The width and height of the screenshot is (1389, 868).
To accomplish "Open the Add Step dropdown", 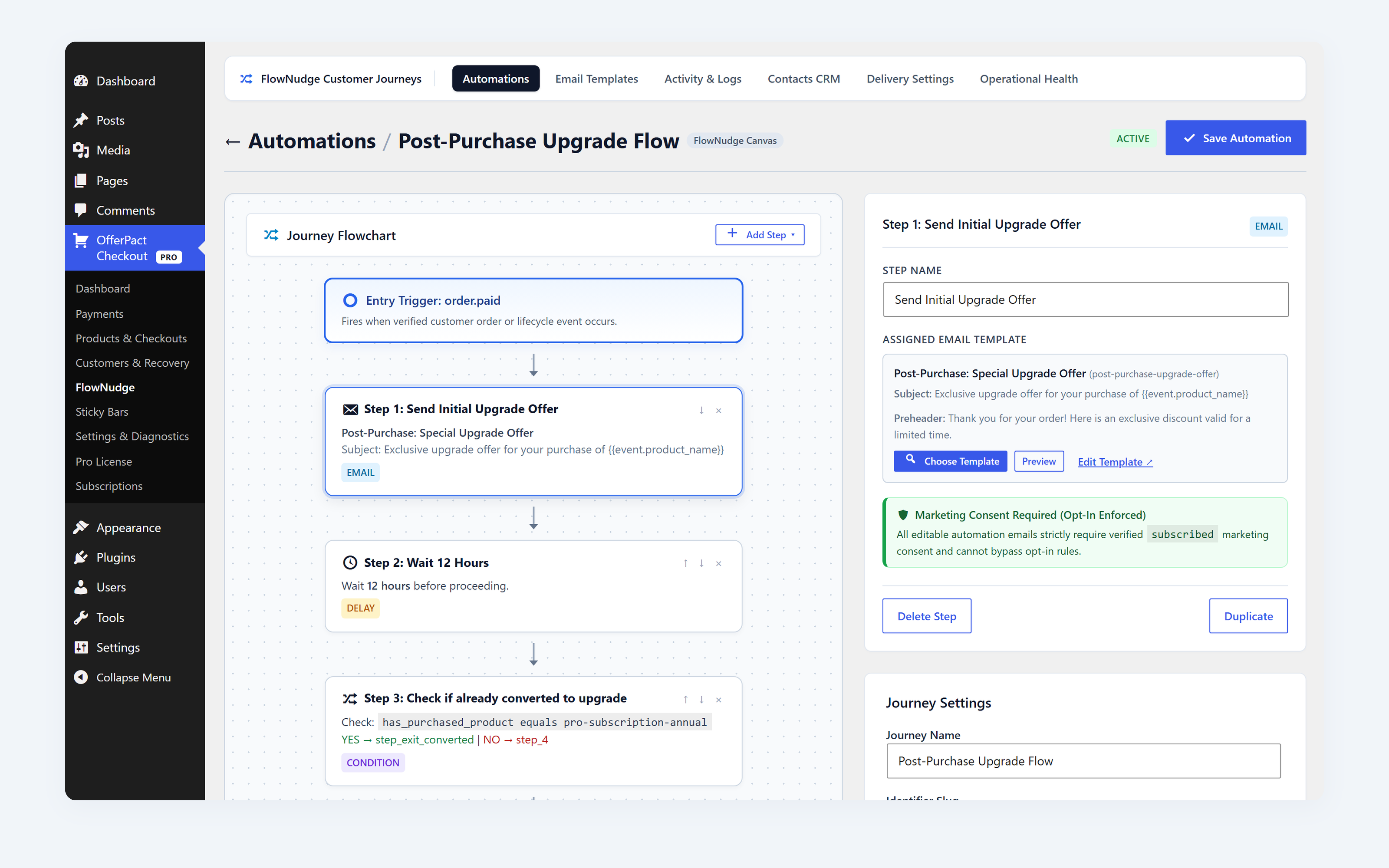I will (759, 235).
